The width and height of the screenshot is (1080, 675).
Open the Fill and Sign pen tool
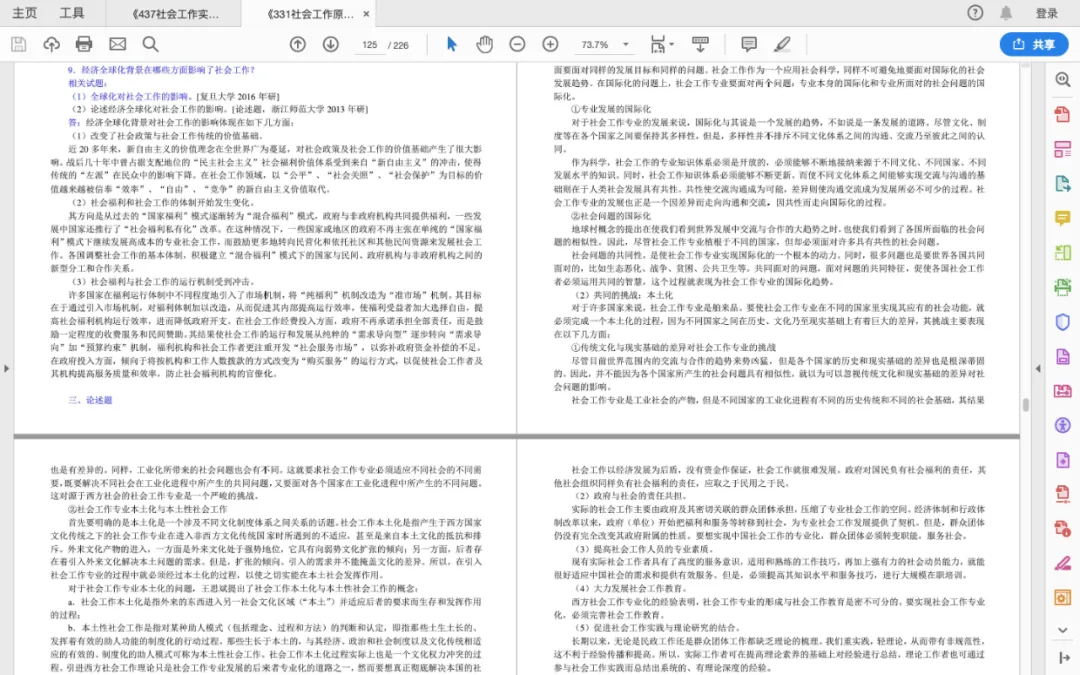pos(1063,563)
